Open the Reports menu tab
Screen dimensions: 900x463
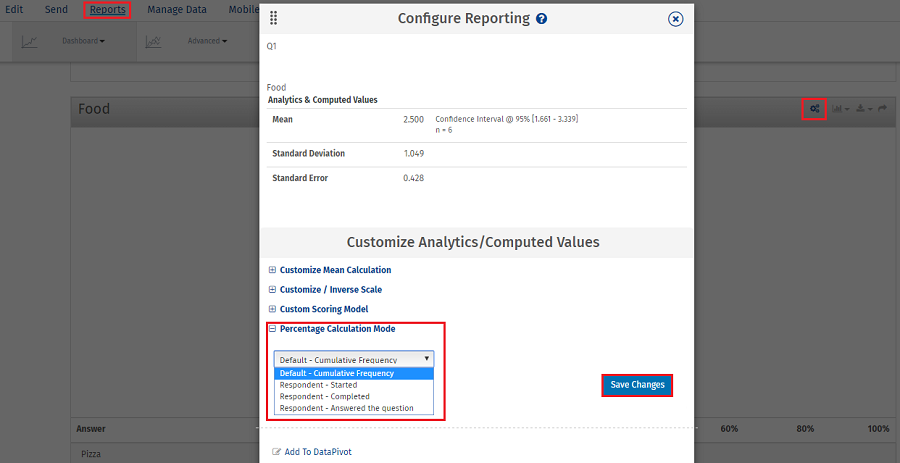[107, 10]
